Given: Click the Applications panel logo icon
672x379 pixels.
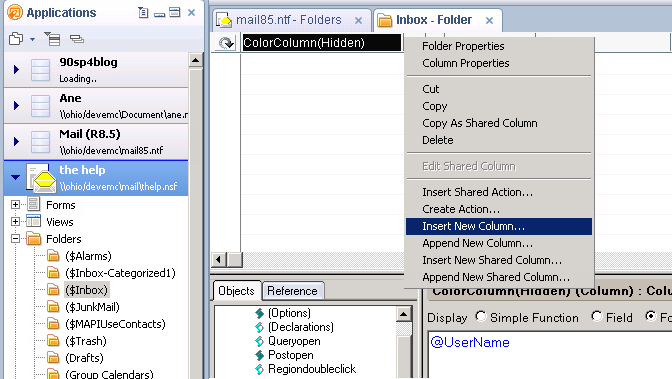Looking at the screenshot, I should (15, 12).
